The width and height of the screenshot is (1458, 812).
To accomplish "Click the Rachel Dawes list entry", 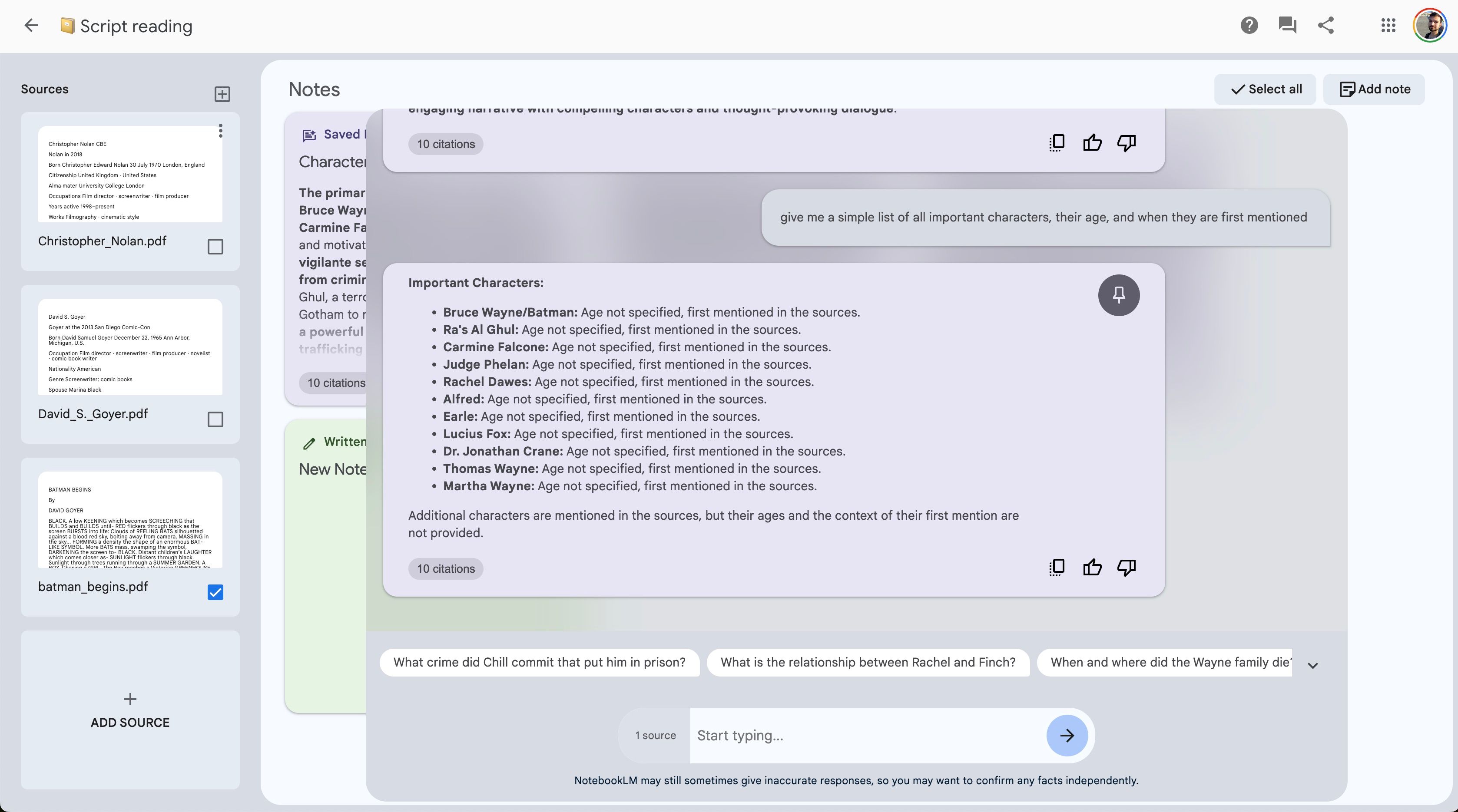I will pyautogui.click(x=628, y=382).
